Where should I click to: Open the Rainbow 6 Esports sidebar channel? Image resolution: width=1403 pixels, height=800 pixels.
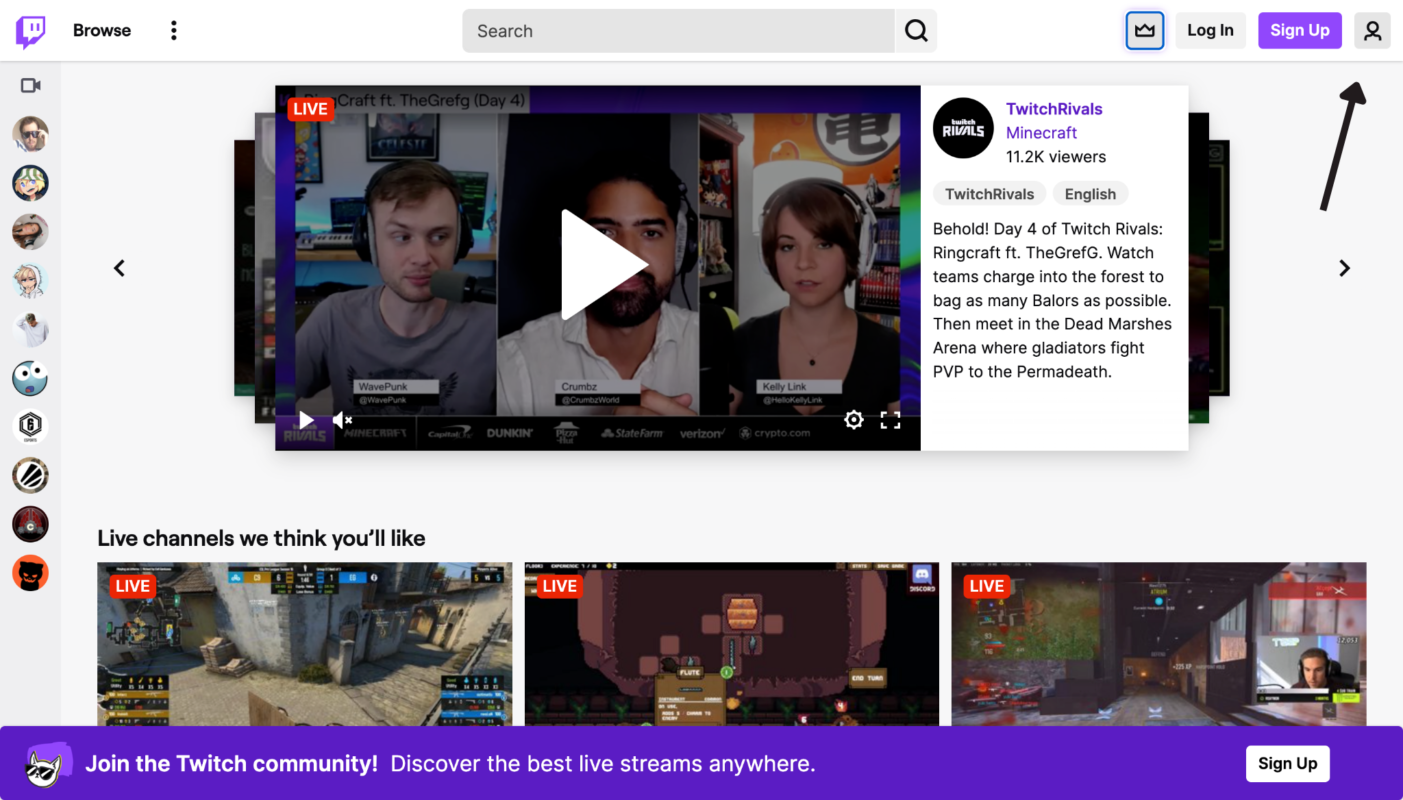click(x=30, y=427)
